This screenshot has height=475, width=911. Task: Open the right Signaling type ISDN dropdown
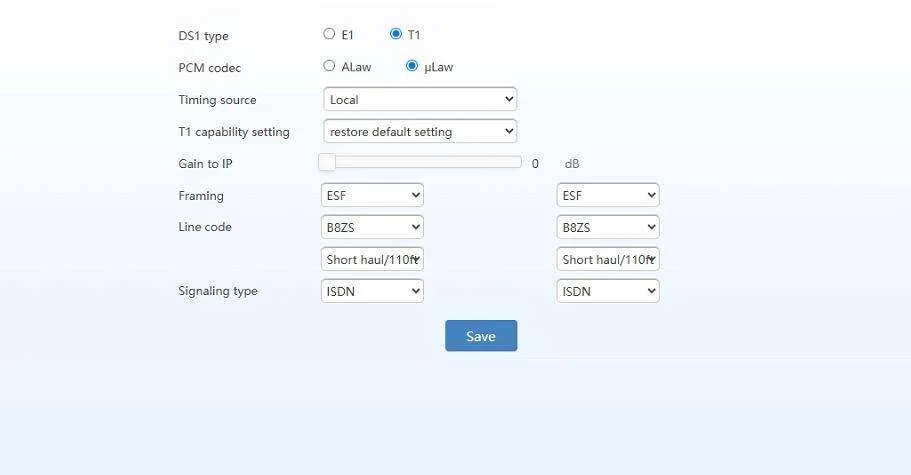[x=608, y=291]
